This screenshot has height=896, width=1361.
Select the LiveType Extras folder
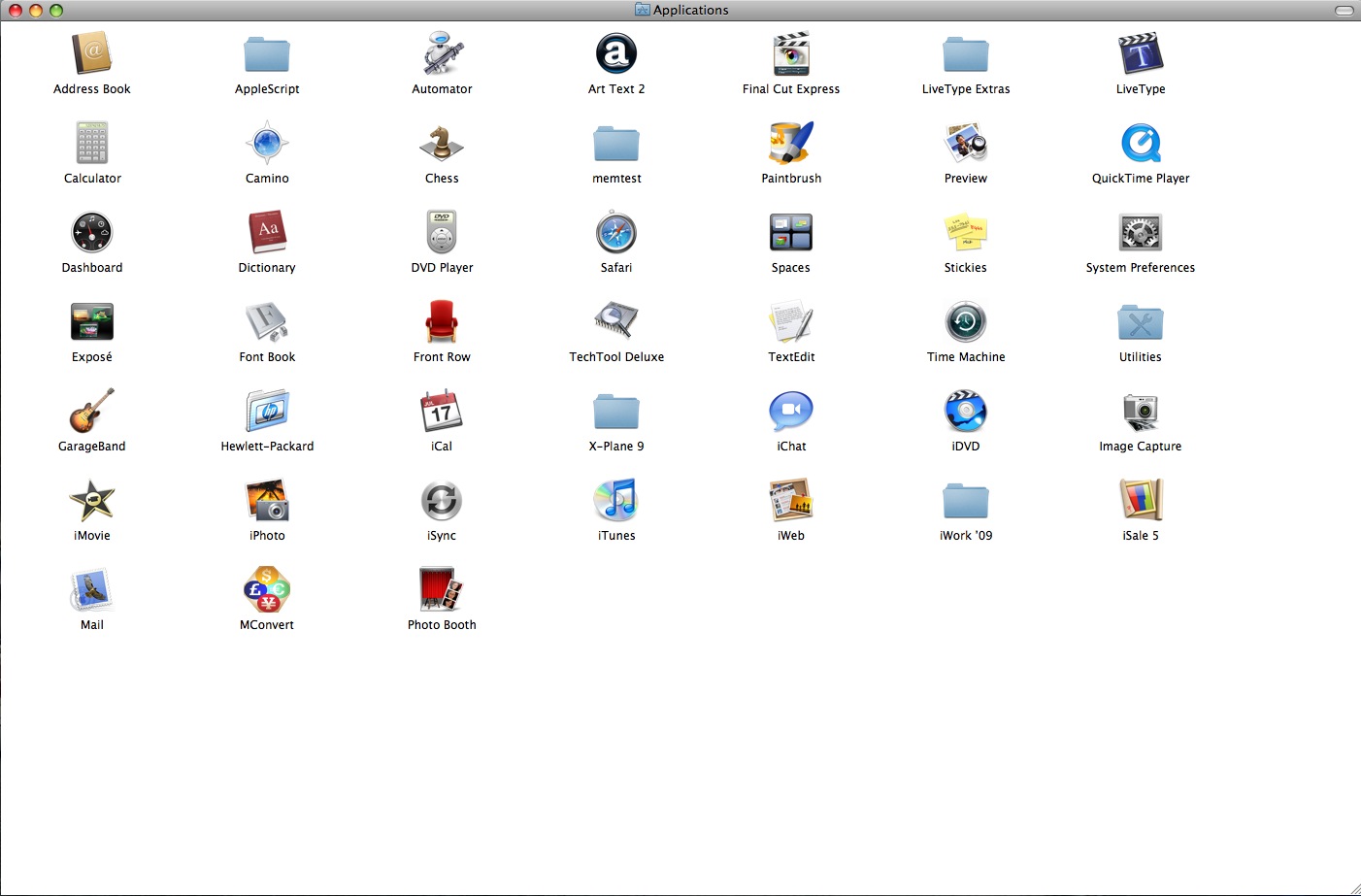pos(966,54)
